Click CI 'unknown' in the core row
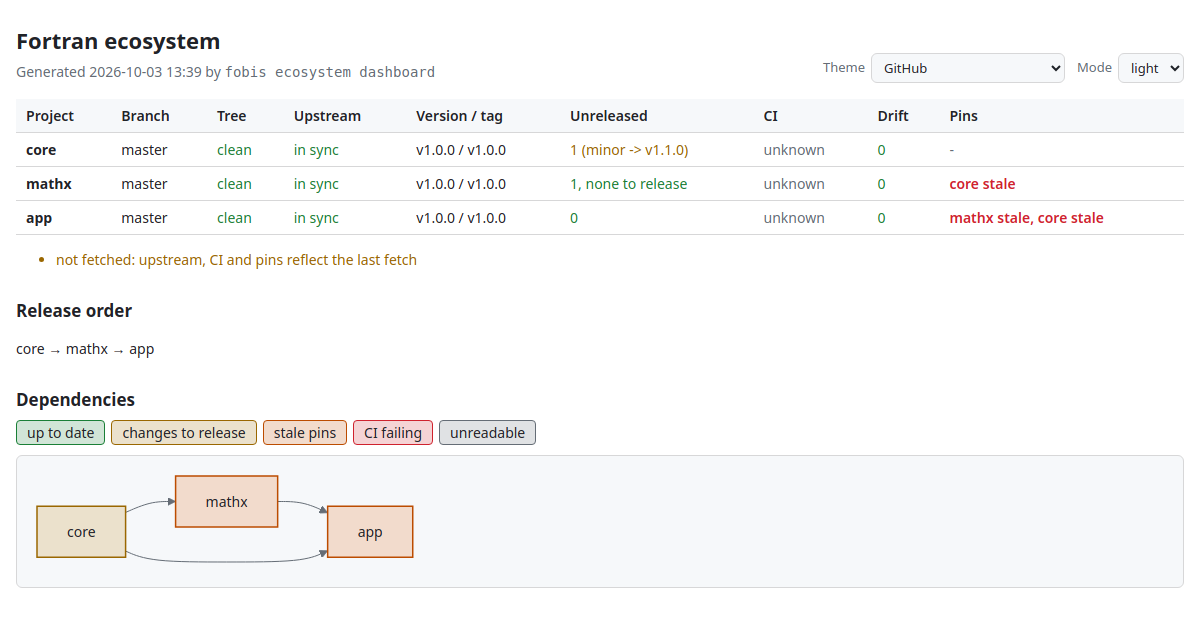Viewport: 1200px width, 630px height. [794, 150]
